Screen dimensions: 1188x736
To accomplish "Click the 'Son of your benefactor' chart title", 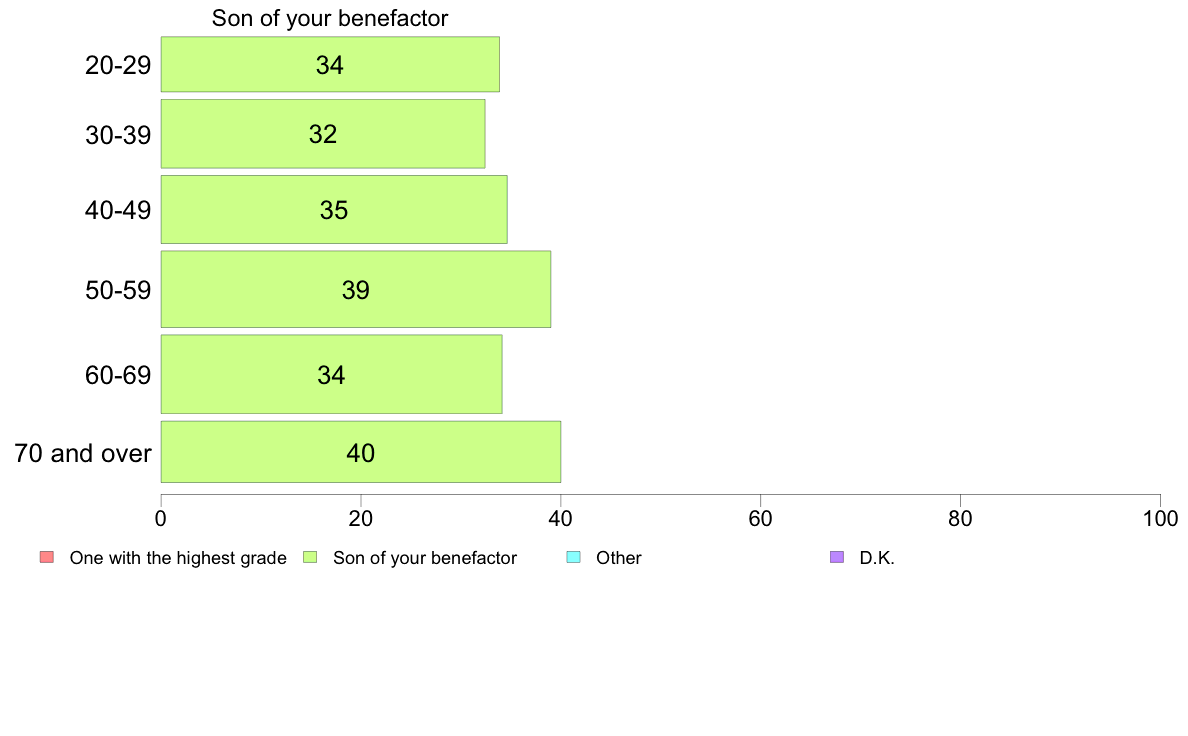I will point(330,19).
